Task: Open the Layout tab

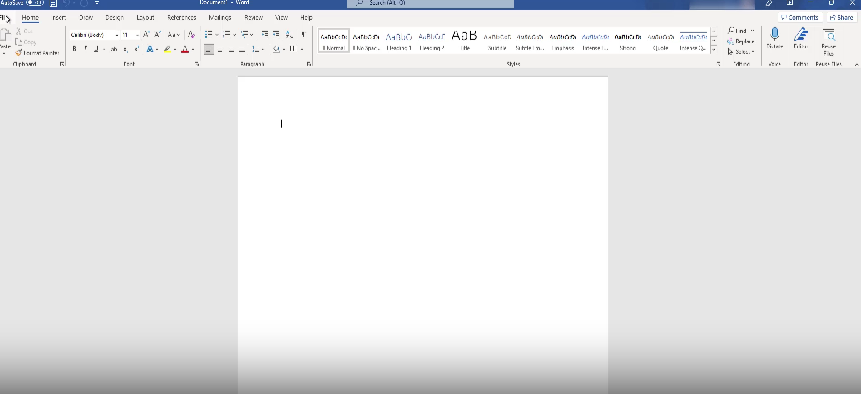Action: click(x=145, y=18)
